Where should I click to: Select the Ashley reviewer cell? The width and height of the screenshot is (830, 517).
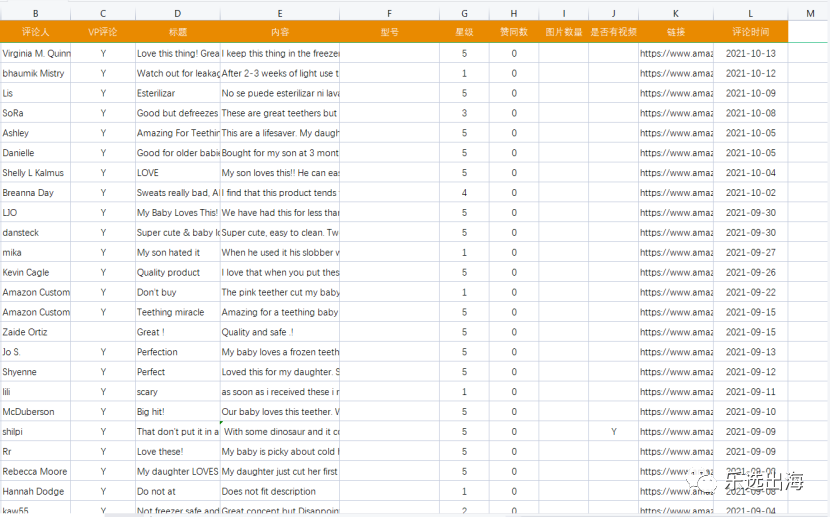click(x=35, y=133)
